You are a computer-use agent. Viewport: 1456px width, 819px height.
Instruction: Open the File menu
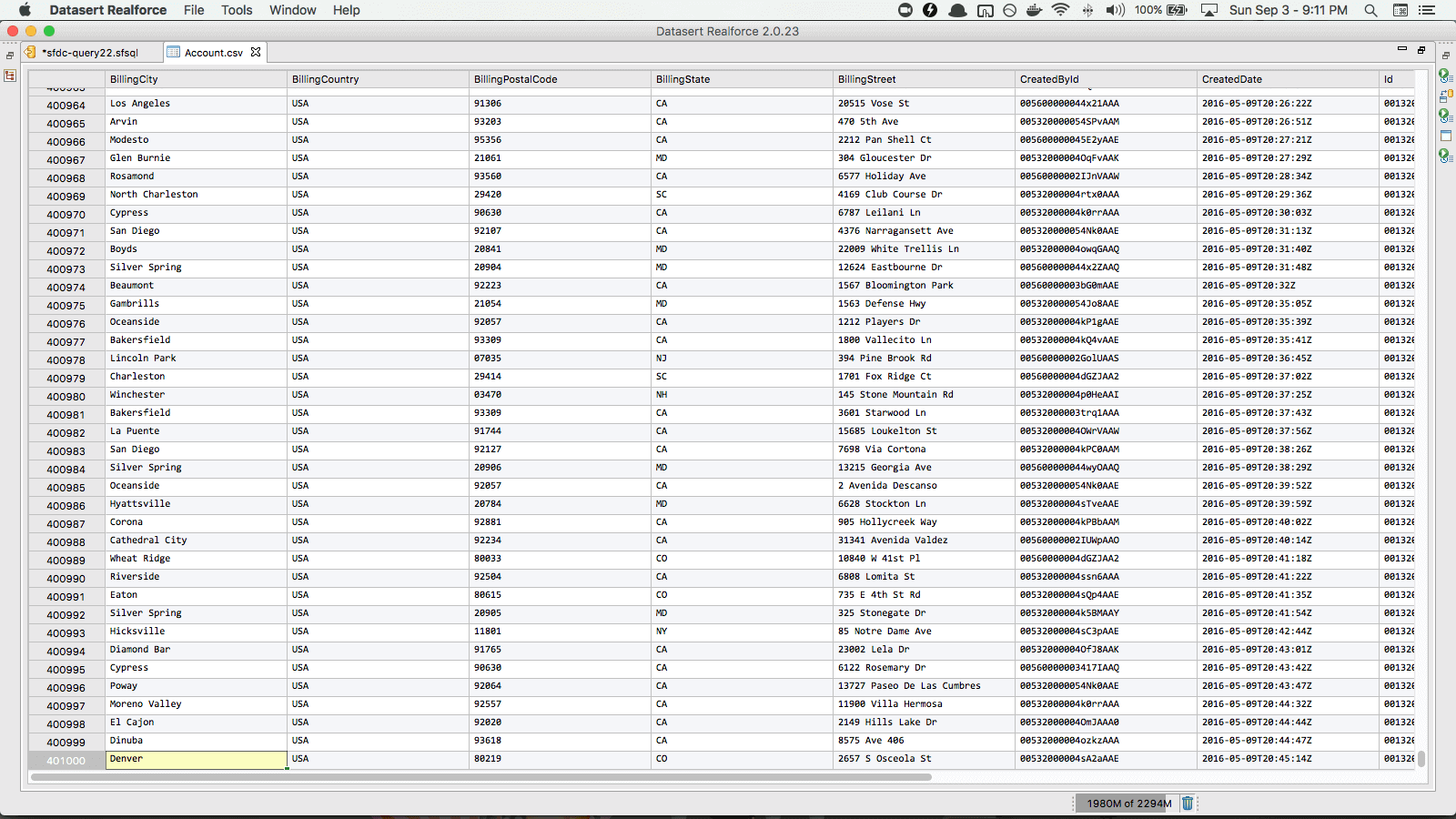point(193,10)
